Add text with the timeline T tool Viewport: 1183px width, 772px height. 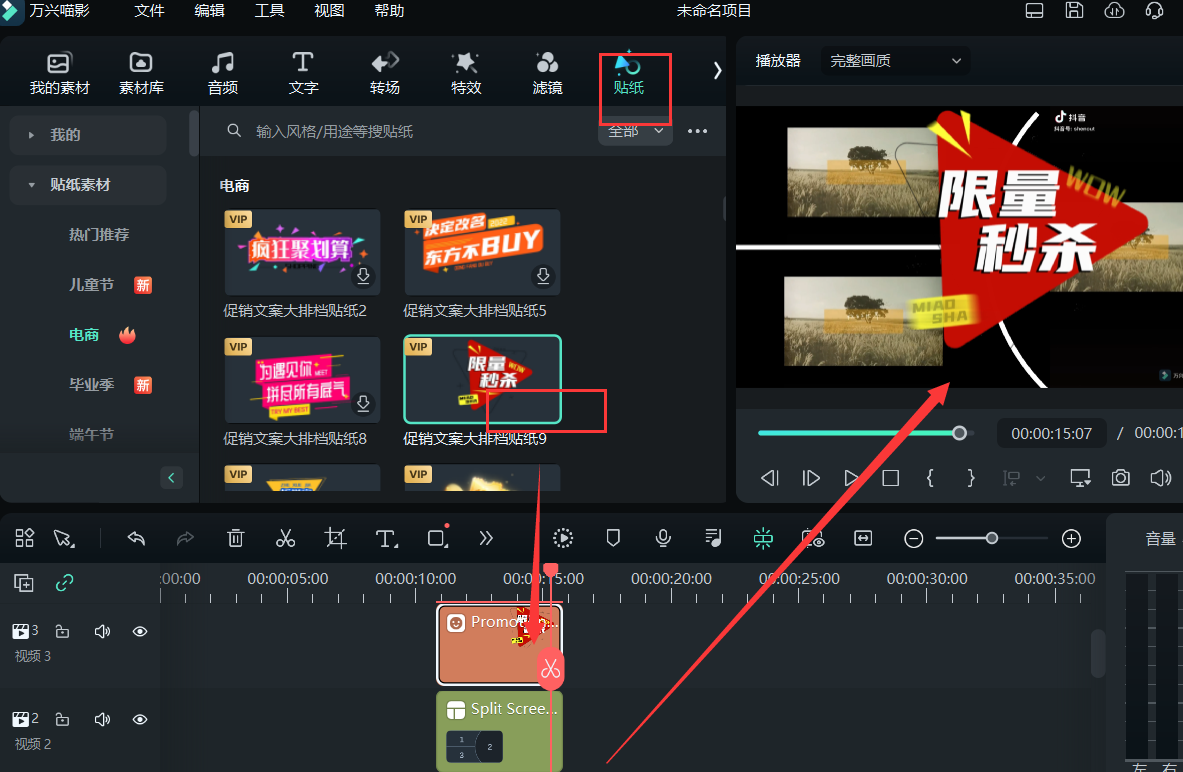tap(386, 538)
